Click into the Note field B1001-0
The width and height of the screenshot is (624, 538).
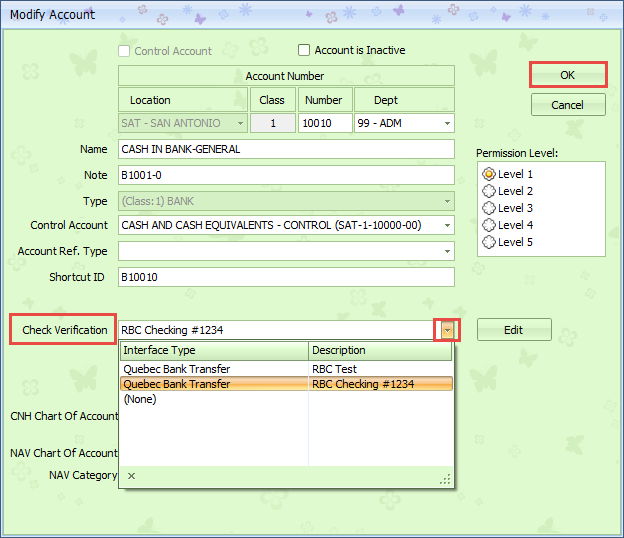coord(286,175)
